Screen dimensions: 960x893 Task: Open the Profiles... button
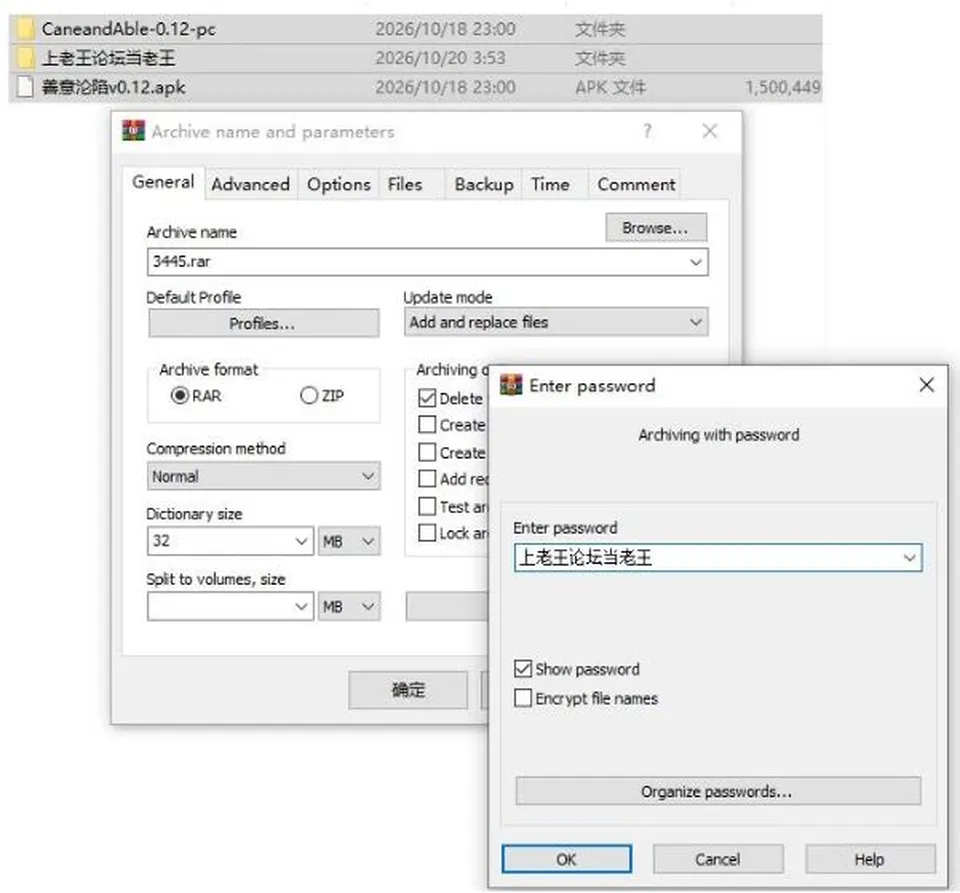263,323
